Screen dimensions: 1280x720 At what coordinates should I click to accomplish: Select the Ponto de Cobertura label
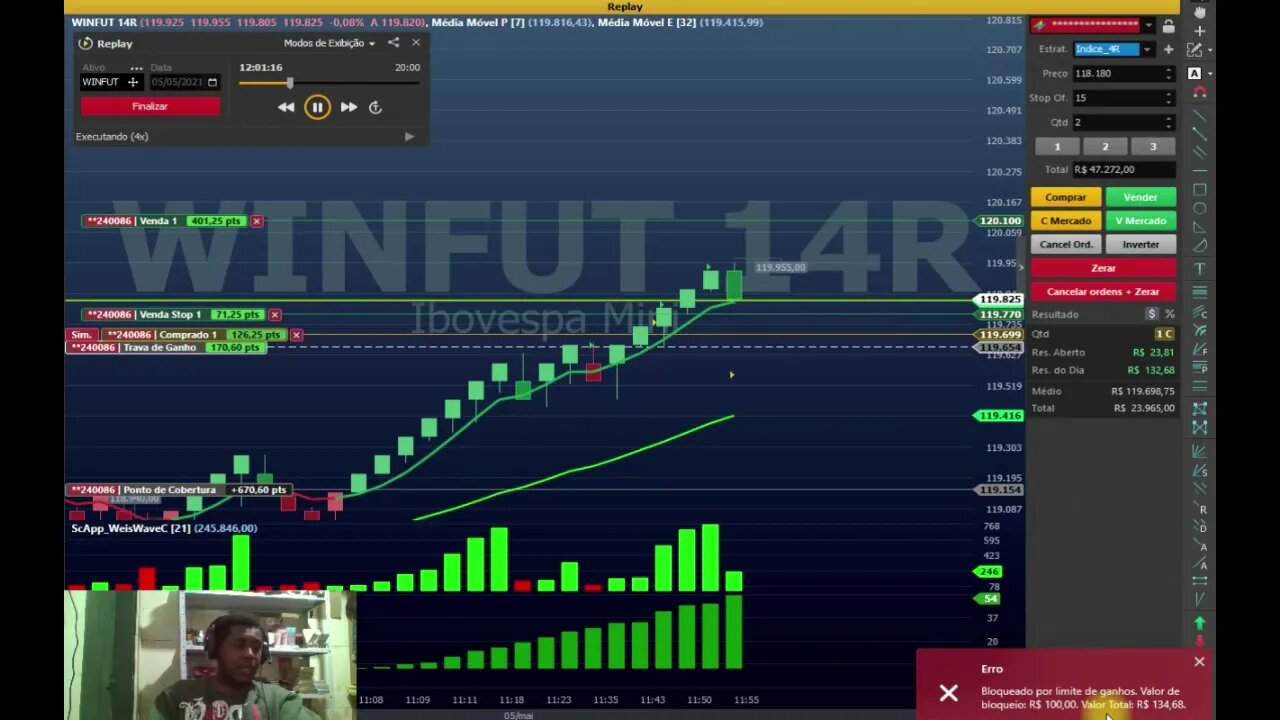pyautogui.click(x=178, y=490)
